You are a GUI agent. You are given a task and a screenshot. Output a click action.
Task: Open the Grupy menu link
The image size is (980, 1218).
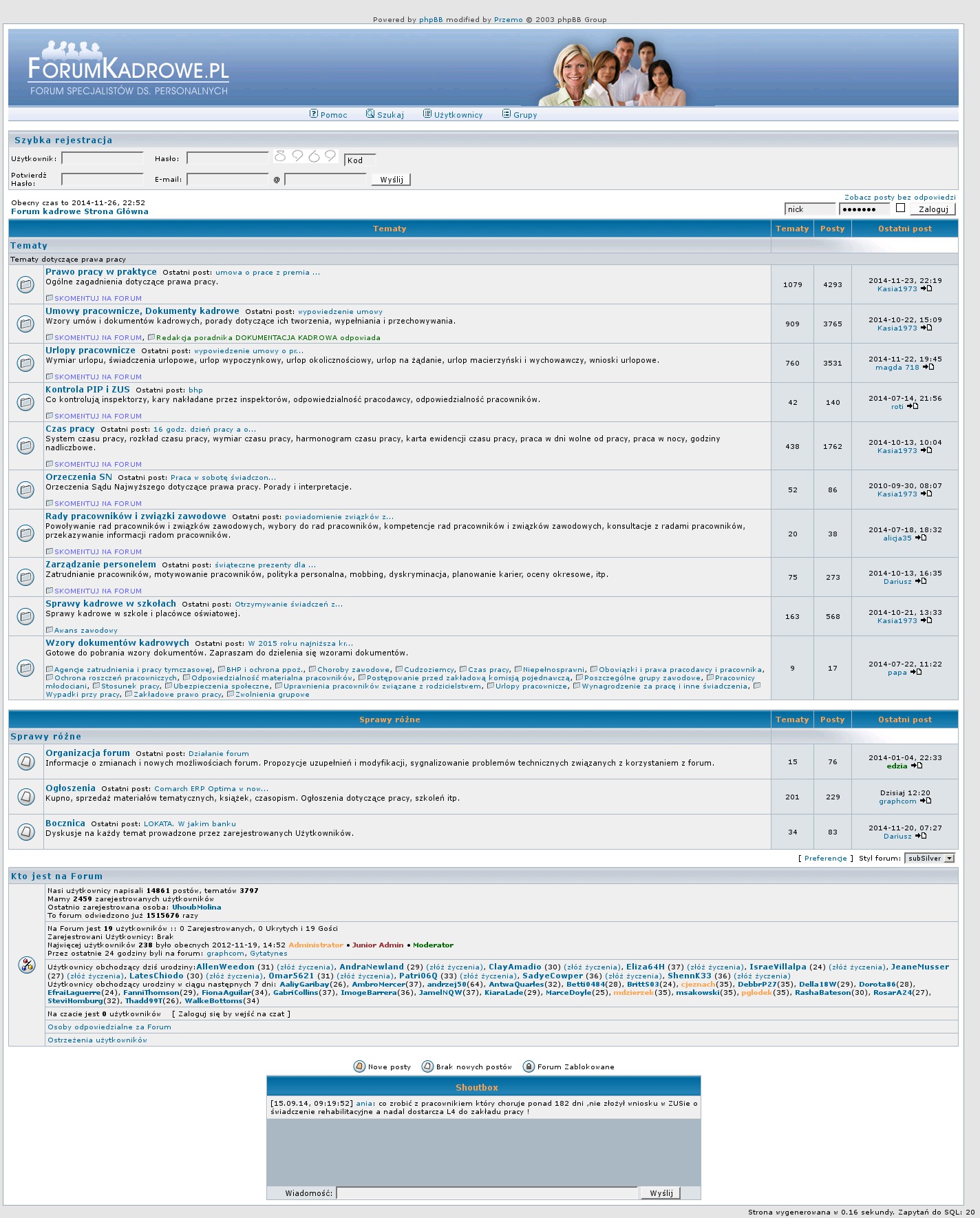pos(525,115)
